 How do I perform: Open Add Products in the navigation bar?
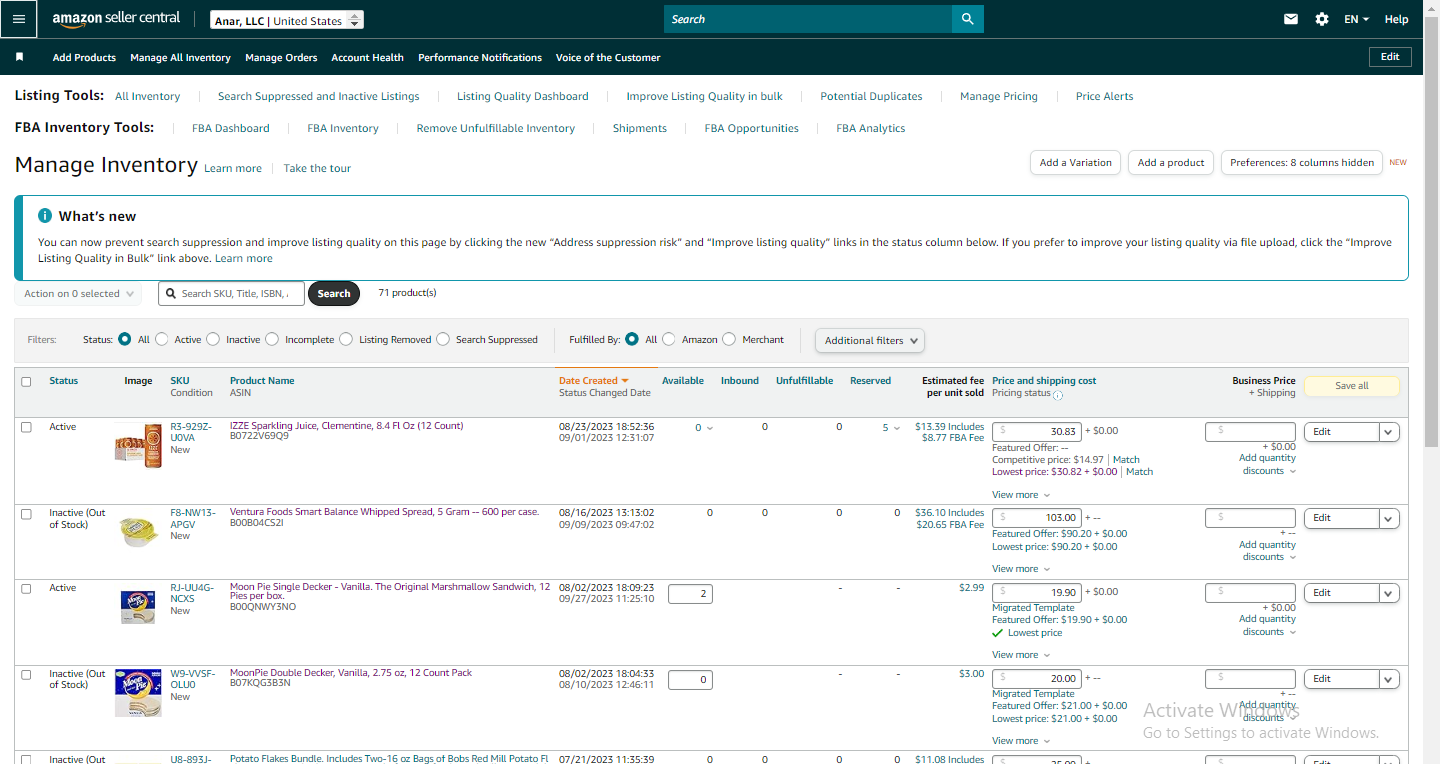84,58
